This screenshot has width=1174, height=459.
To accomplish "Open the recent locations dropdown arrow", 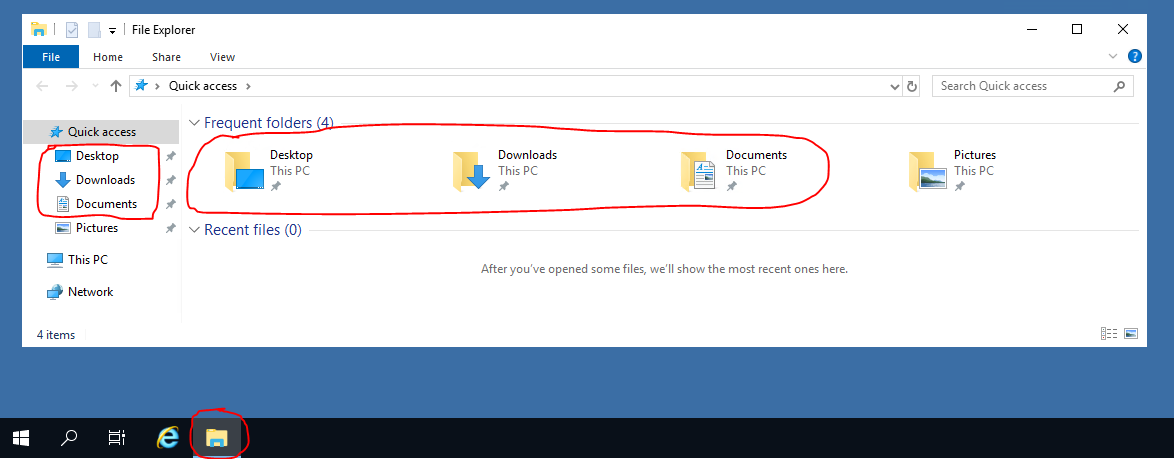I will click(95, 86).
